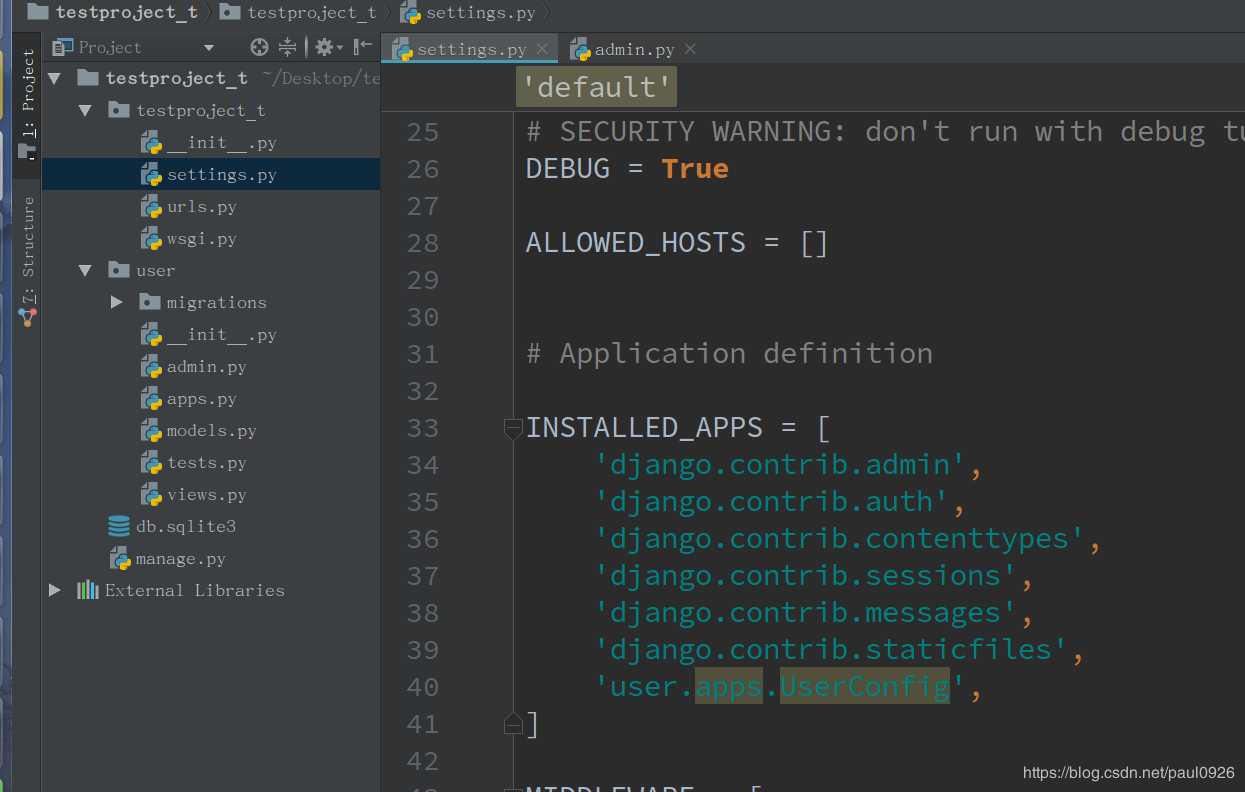Click the SECURITY WARNING comment line
This screenshot has width=1245, height=792.
click(885, 131)
